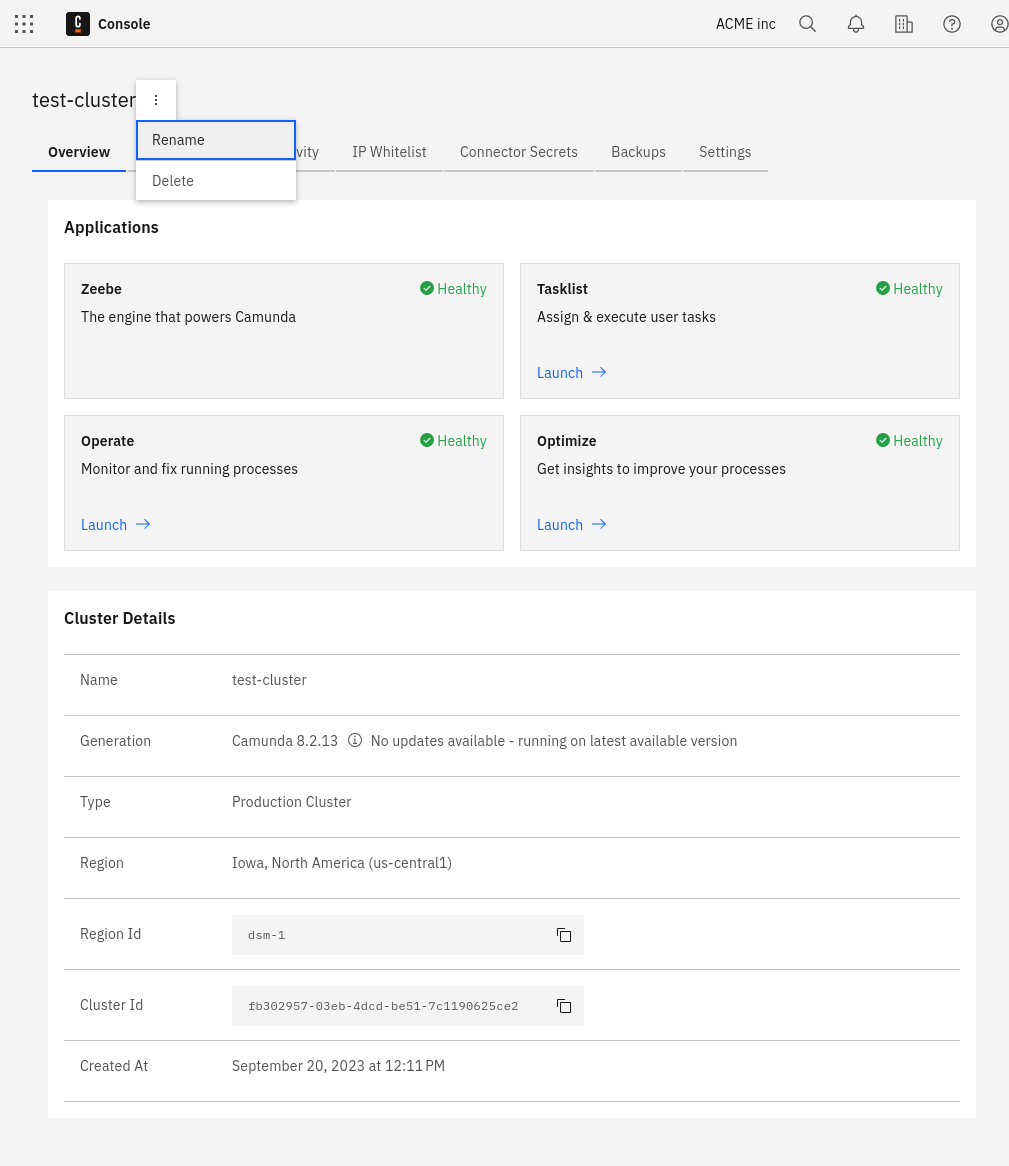This screenshot has height=1166, width=1009.
Task: Click the test-cluster page heading
Action: click(84, 100)
